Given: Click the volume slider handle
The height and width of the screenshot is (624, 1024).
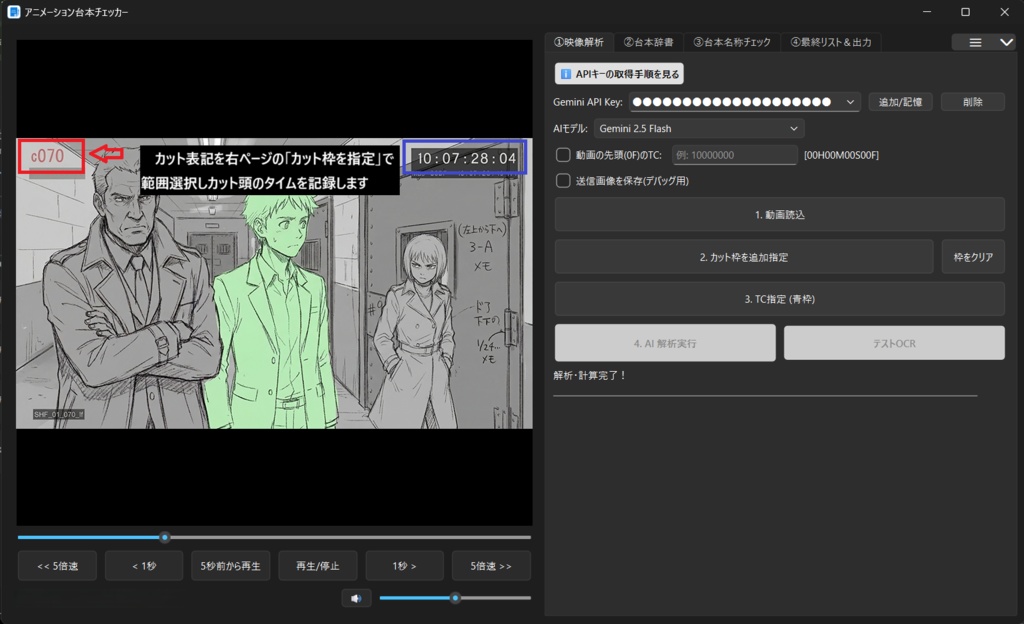Looking at the screenshot, I should [455, 598].
